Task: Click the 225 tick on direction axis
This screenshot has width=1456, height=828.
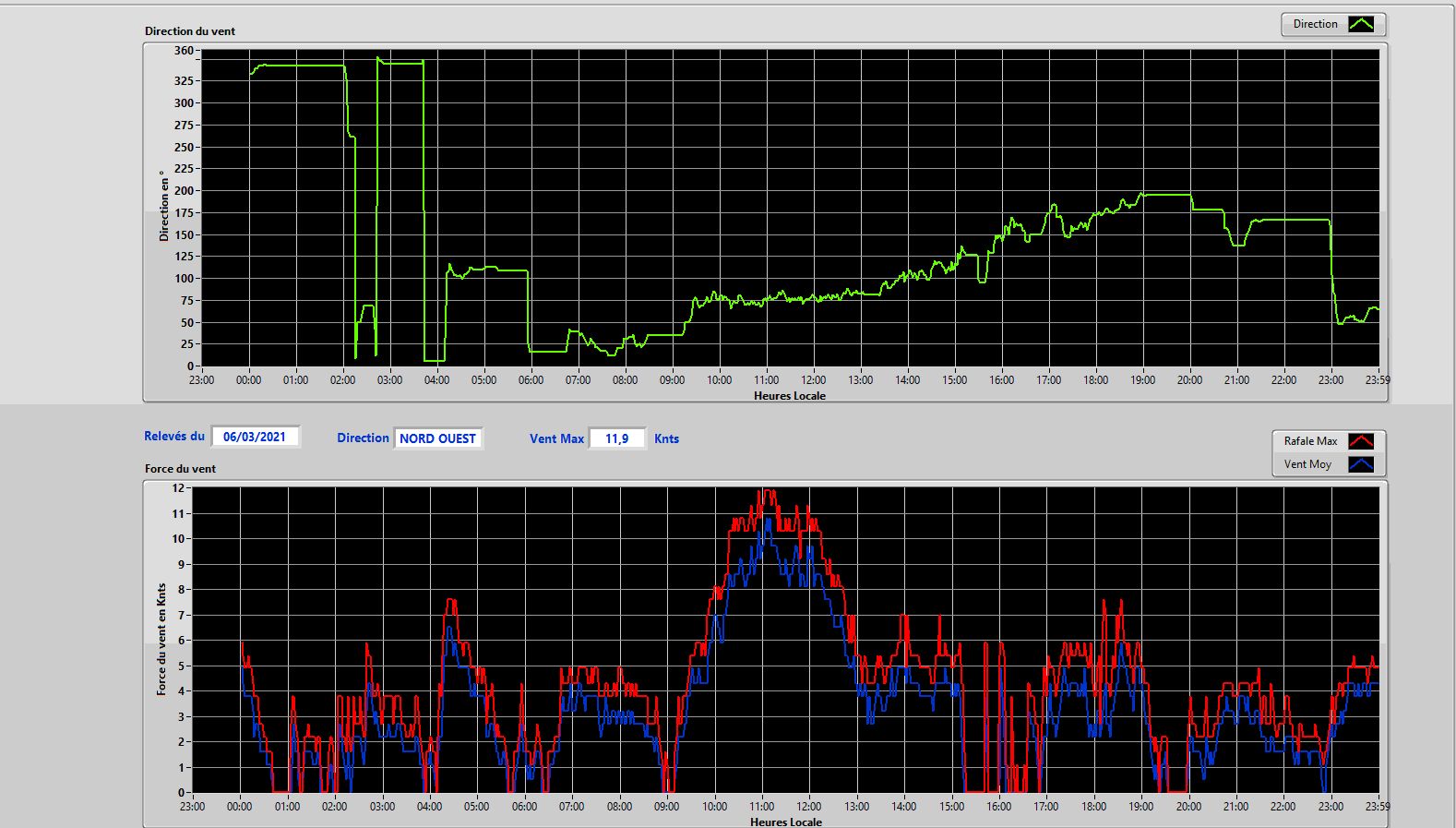Action: click(184, 169)
